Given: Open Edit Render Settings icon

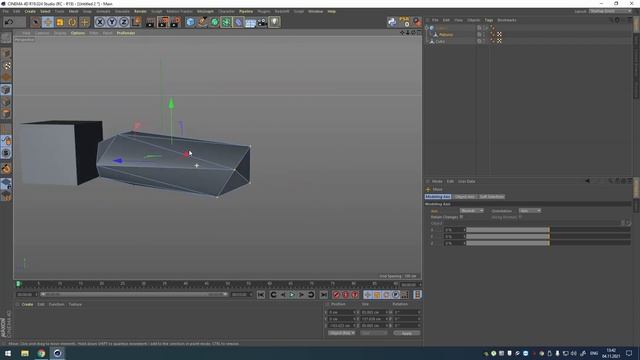Looking at the screenshot, I should pos(176,22).
